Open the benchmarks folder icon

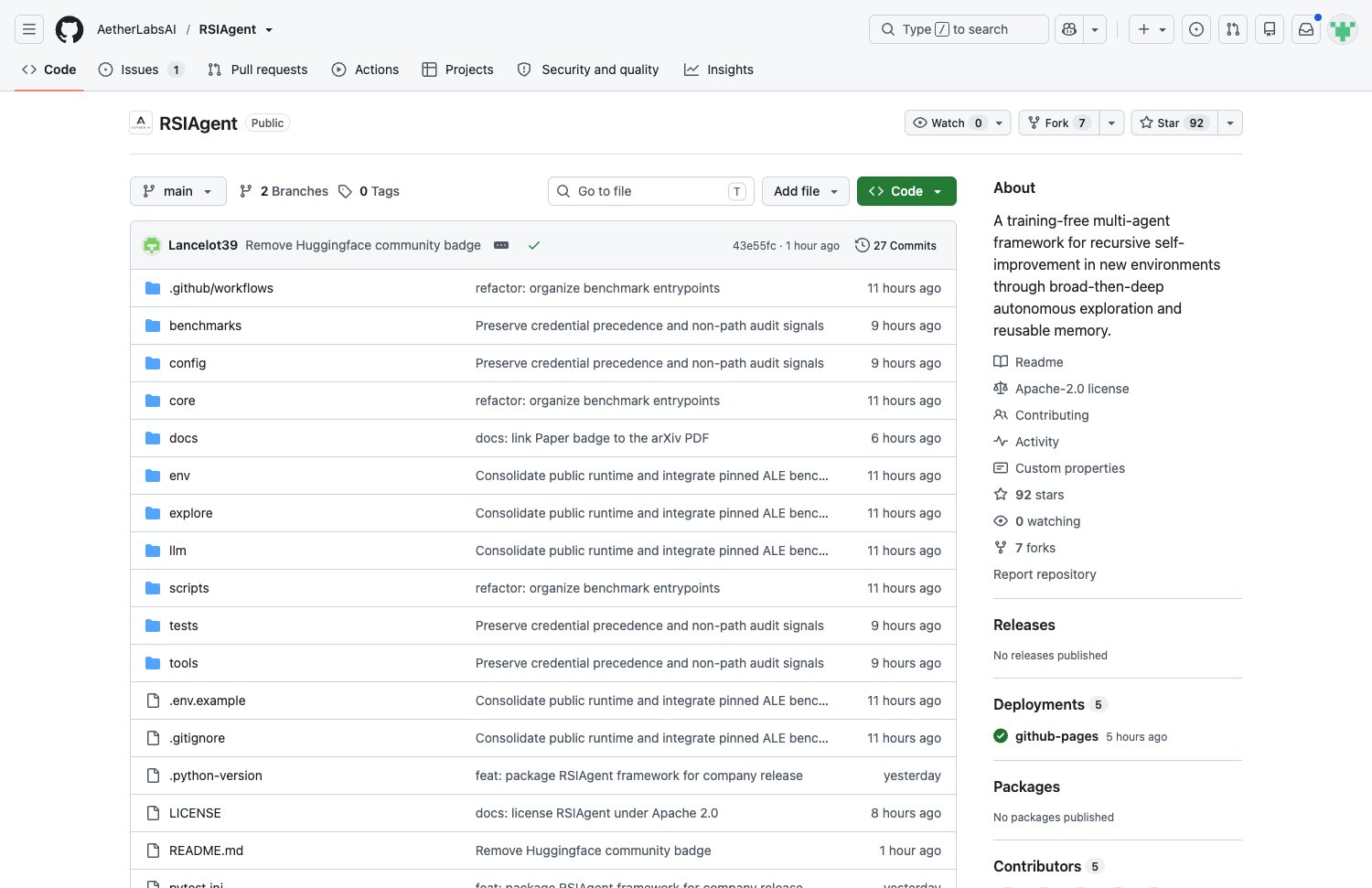(153, 326)
